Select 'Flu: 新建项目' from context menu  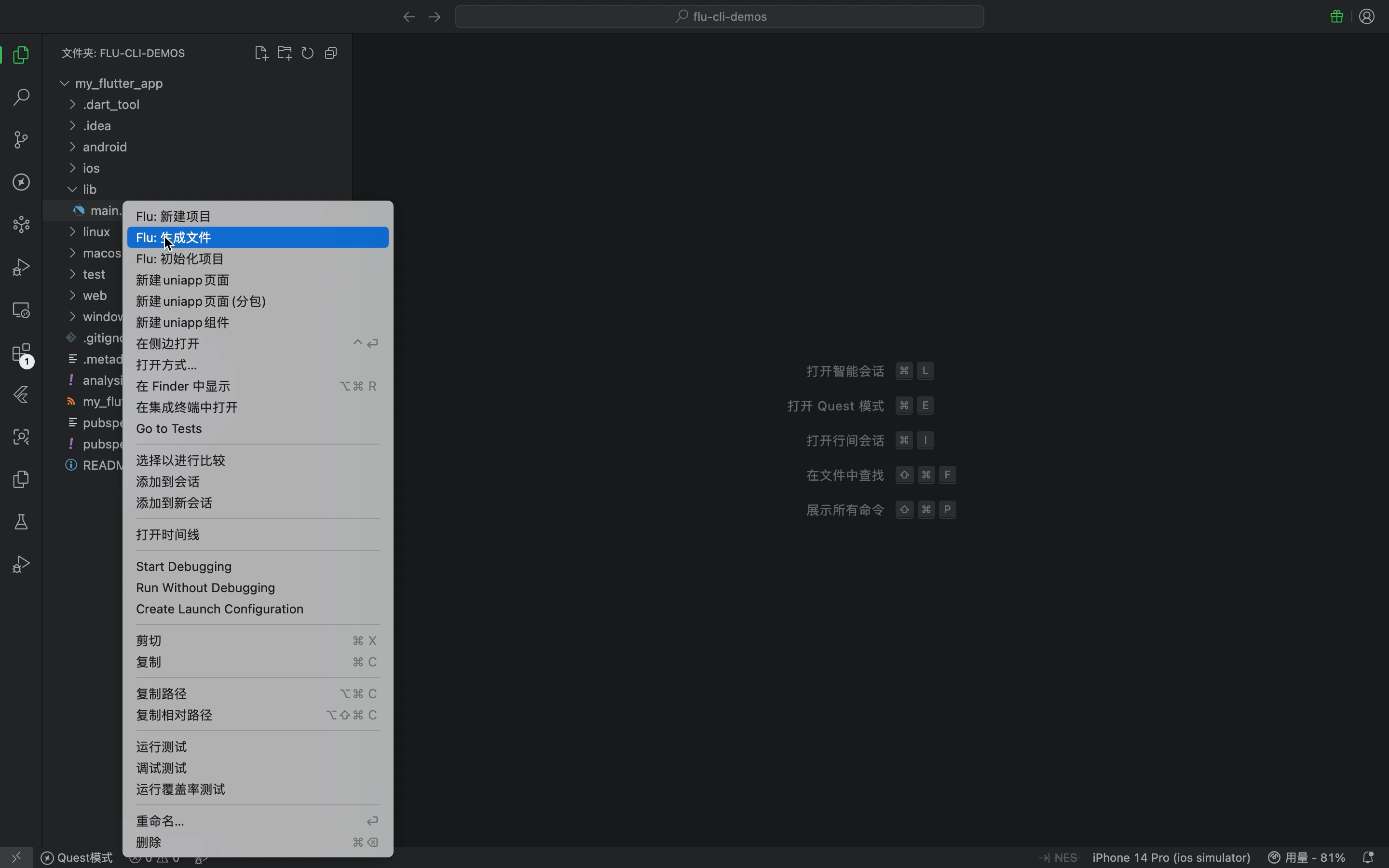[174, 217]
